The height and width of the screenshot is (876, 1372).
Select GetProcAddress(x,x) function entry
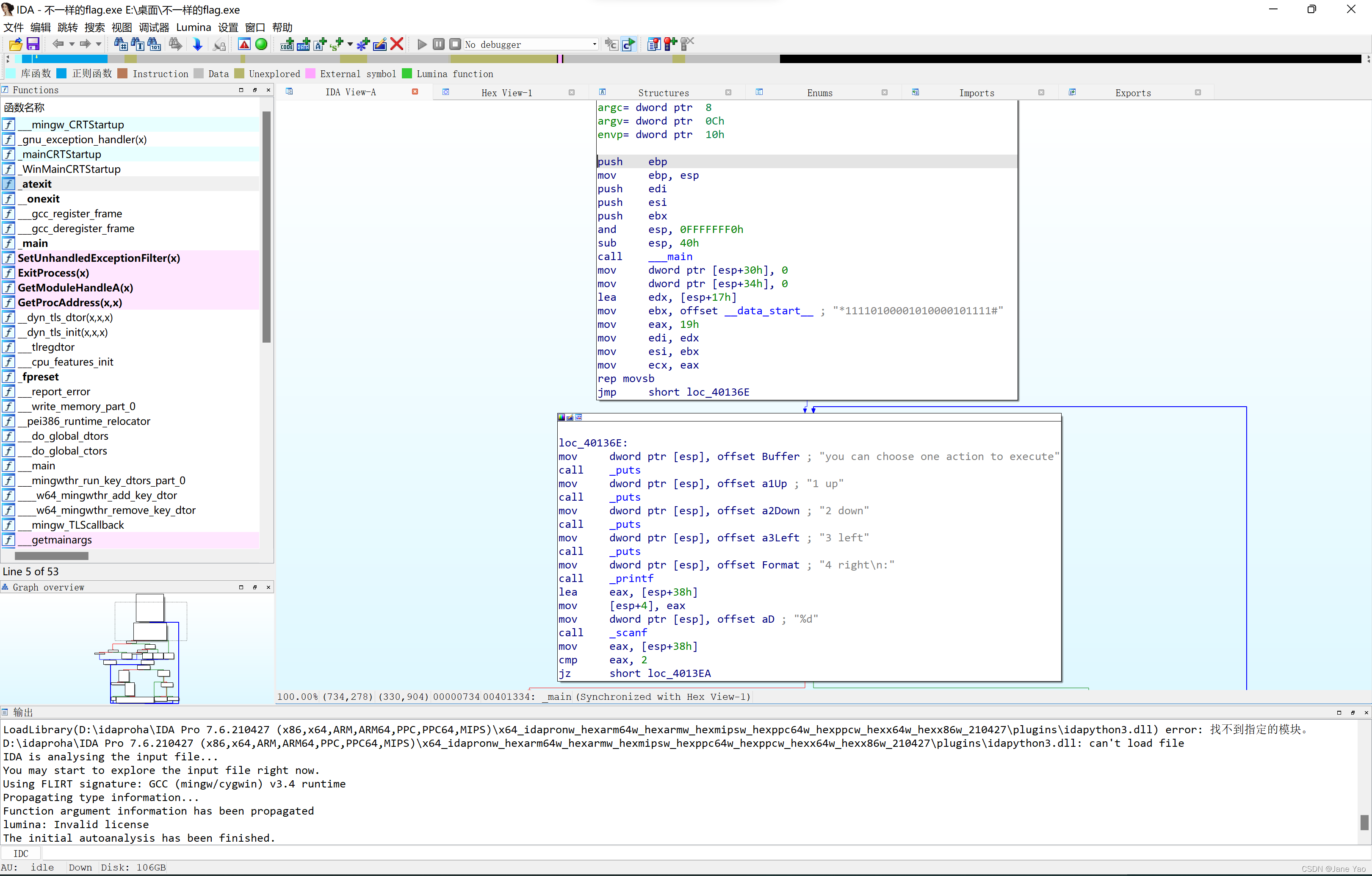[69, 302]
